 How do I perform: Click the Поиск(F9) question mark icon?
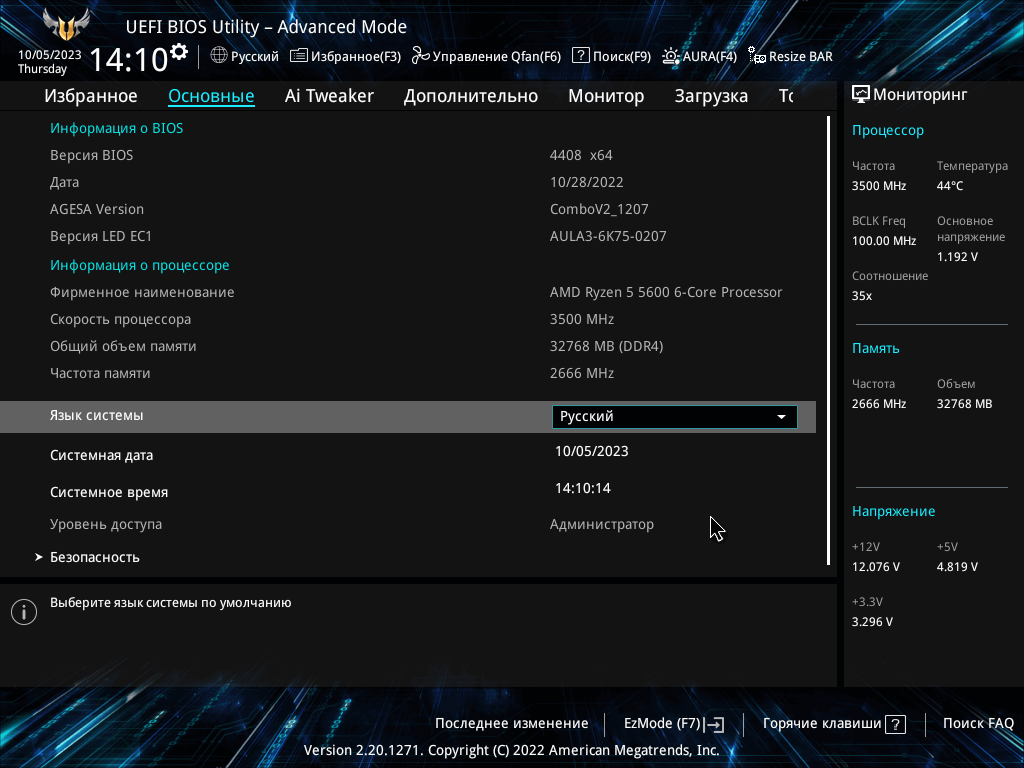[581, 56]
